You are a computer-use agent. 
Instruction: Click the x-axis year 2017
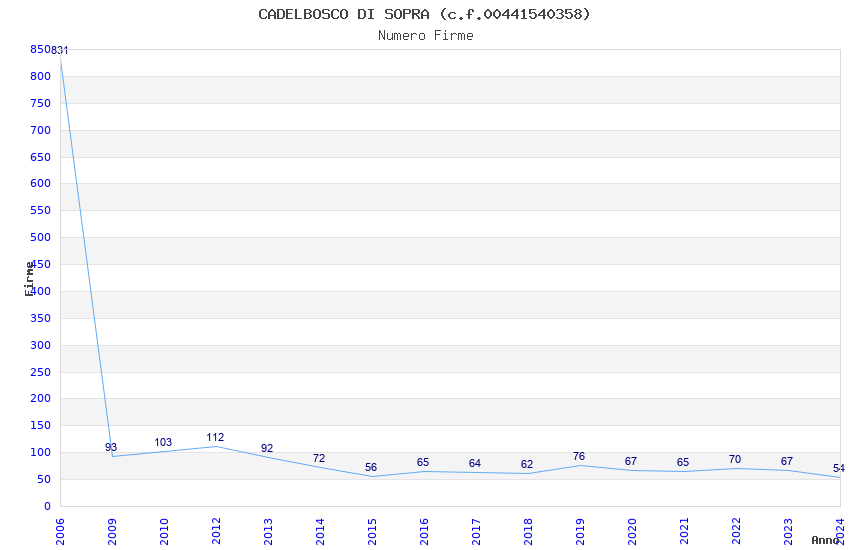coord(476,532)
